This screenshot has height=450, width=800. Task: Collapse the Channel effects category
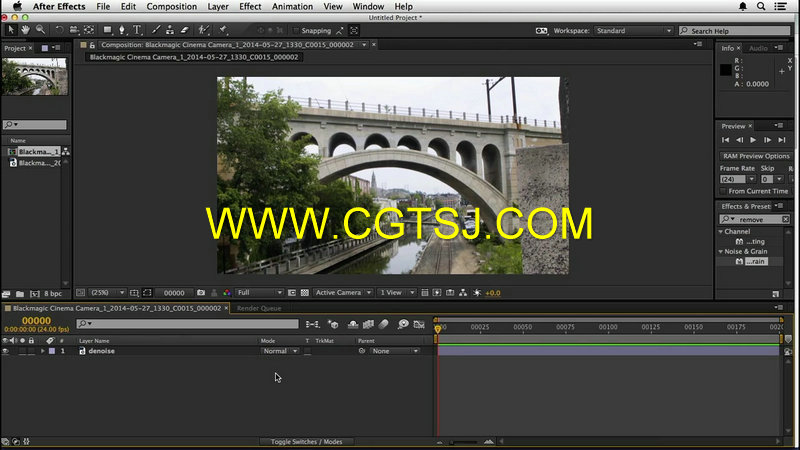pyautogui.click(x=721, y=232)
